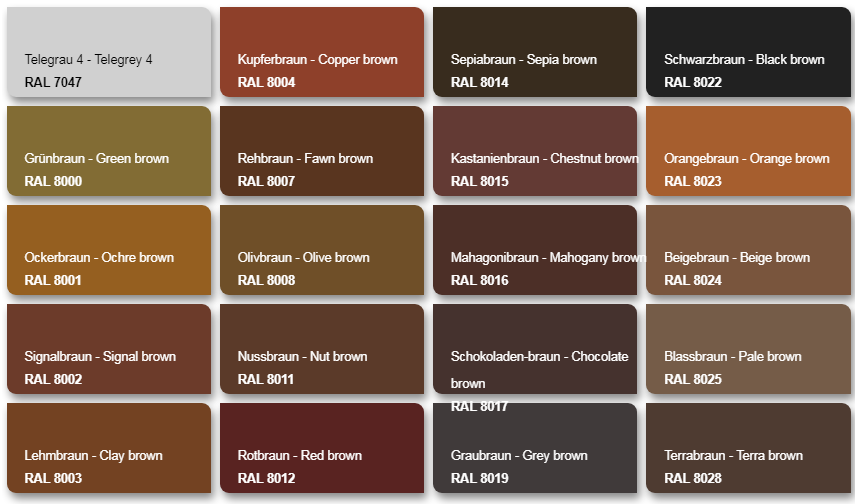Choose the Lehmbraun Clay brown RAL 8003 swatch
Viewport: 859px width, 504px height.
click(109, 449)
